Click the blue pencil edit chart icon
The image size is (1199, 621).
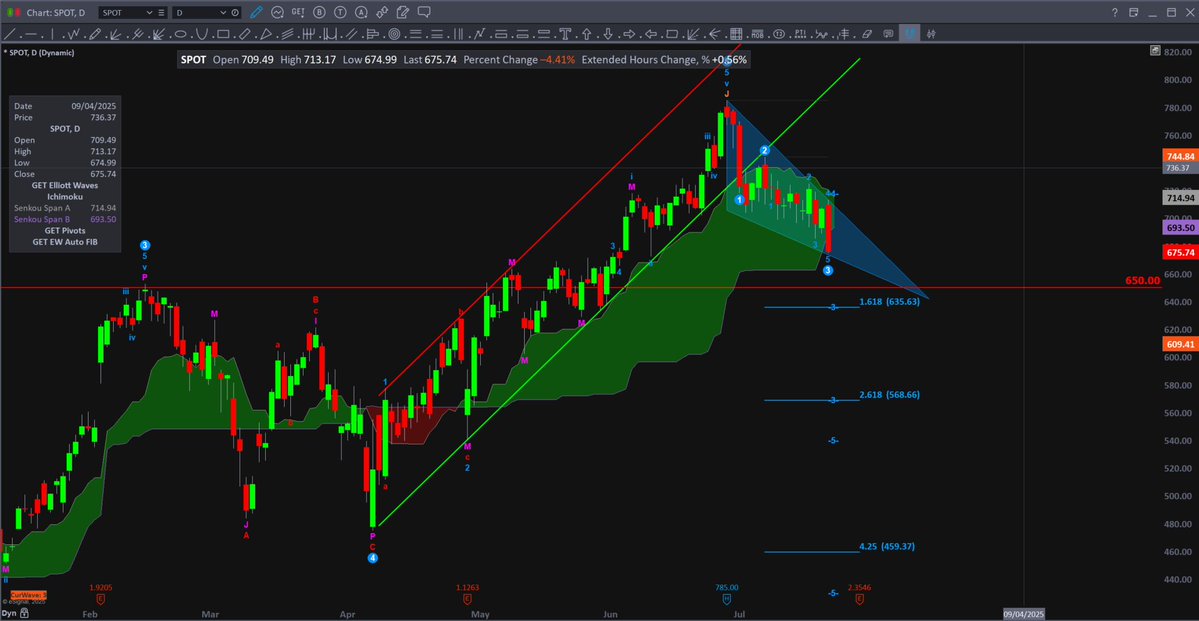tap(256, 12)
